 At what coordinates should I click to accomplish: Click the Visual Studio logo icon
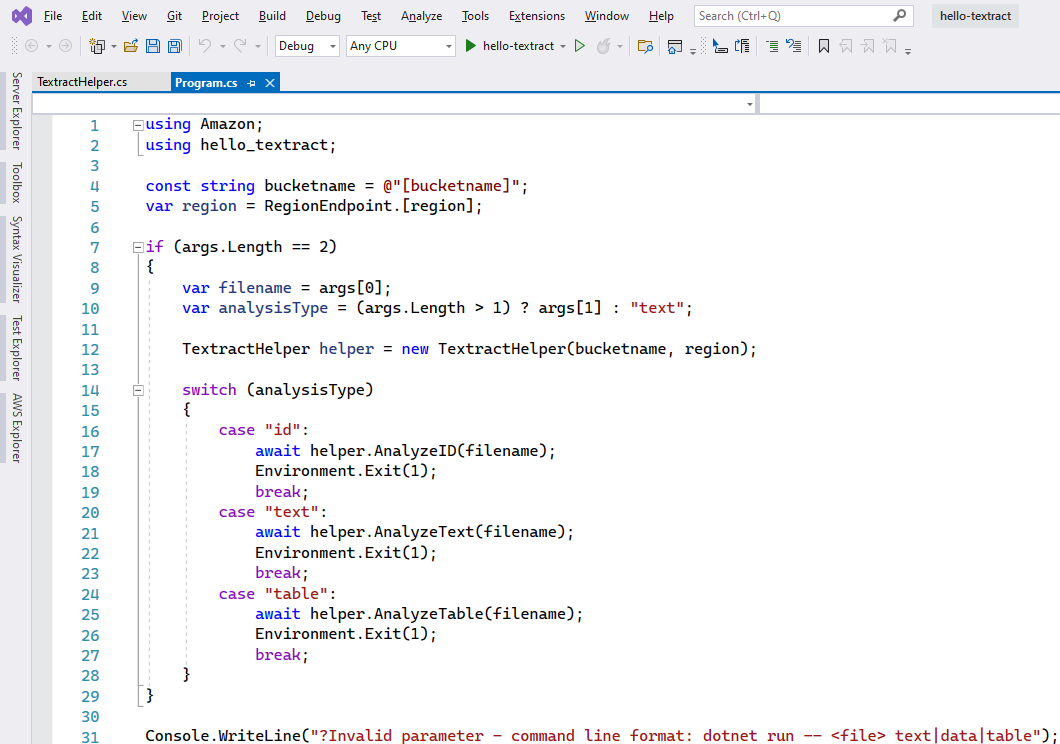[x=22, y=16]
